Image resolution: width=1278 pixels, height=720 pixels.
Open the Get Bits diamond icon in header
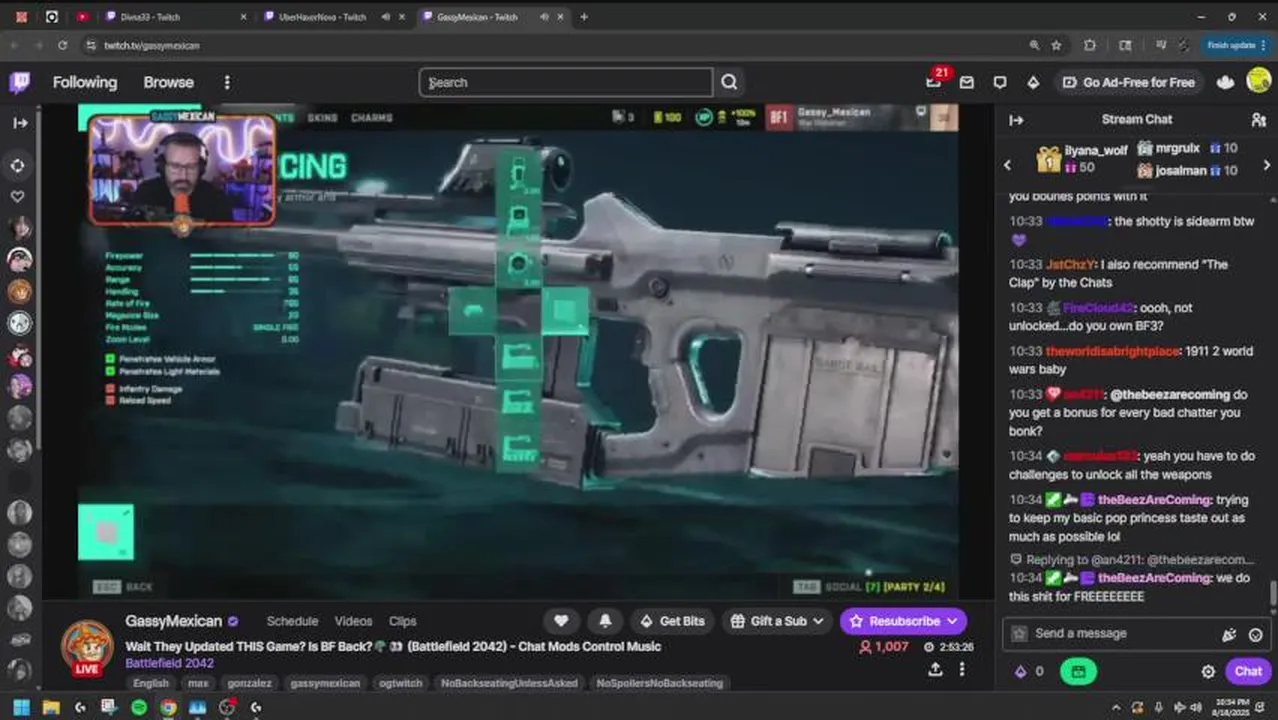1033,82
